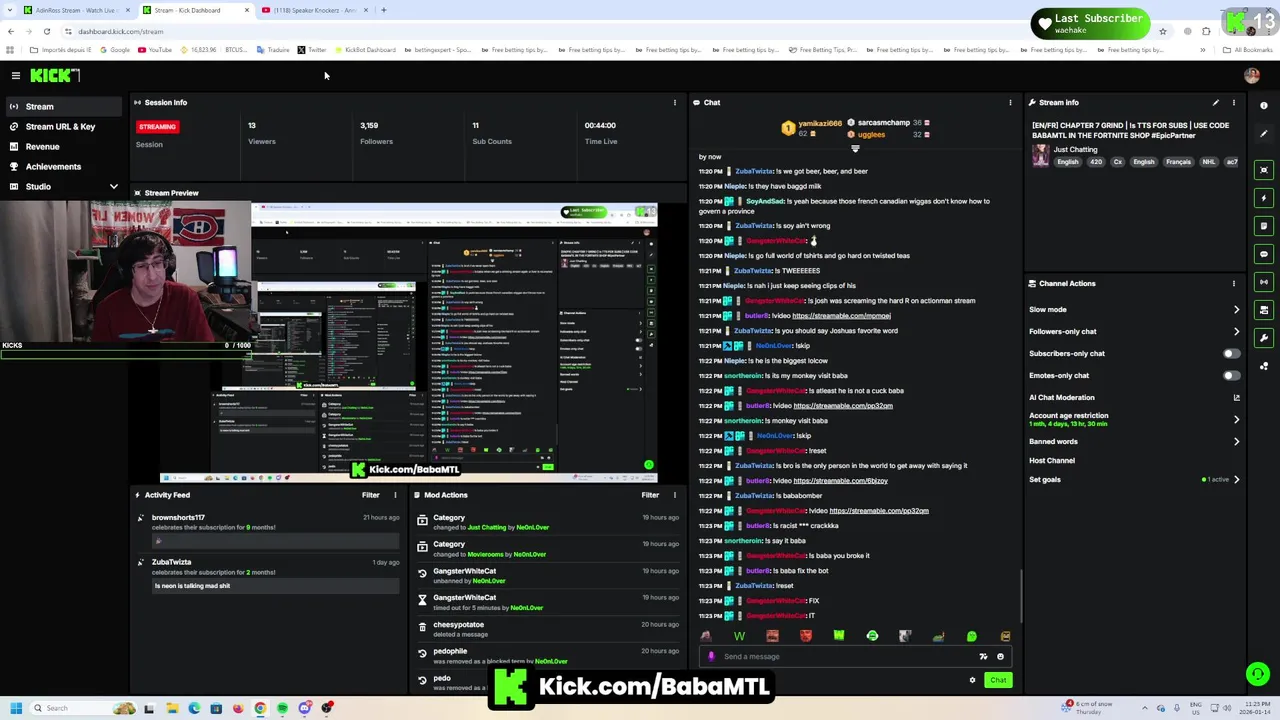This screenshot has width=1280, height=720.
Task: Click the chat bubble icon in right rail
Action: 1264,254
